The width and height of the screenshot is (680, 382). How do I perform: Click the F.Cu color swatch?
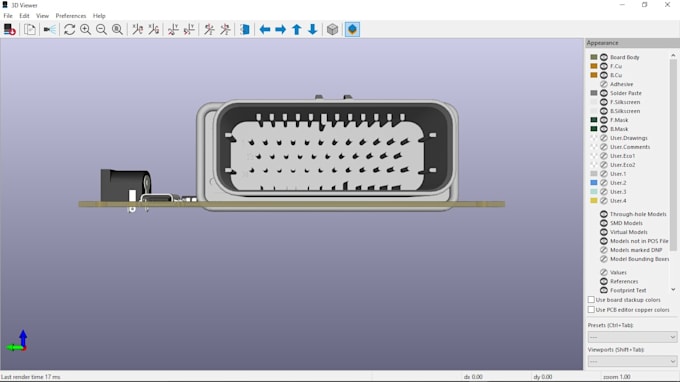(594, 66)
